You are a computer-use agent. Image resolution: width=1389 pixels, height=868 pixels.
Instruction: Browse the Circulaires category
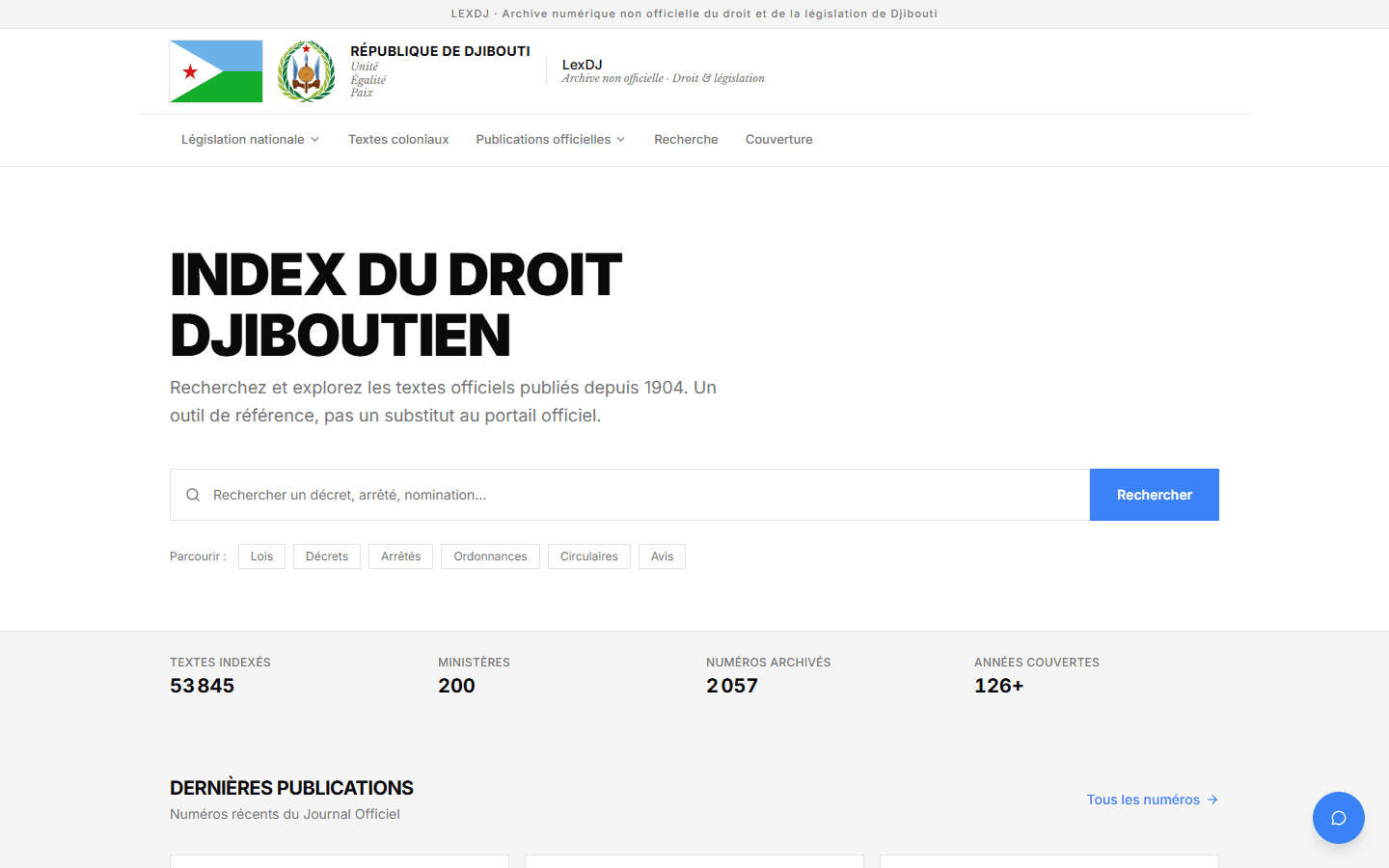589,556
